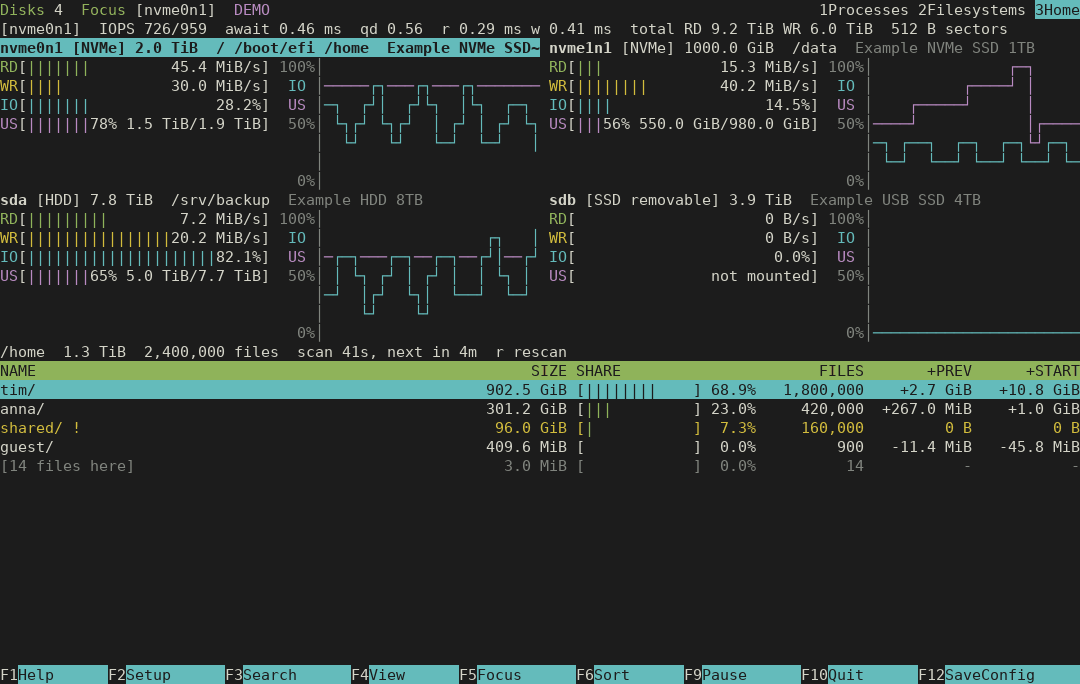Click 'Example HDD 8TB' description
Viewport: 1080px width, 684px height.
pyautogui.click(x=355, y=200)
